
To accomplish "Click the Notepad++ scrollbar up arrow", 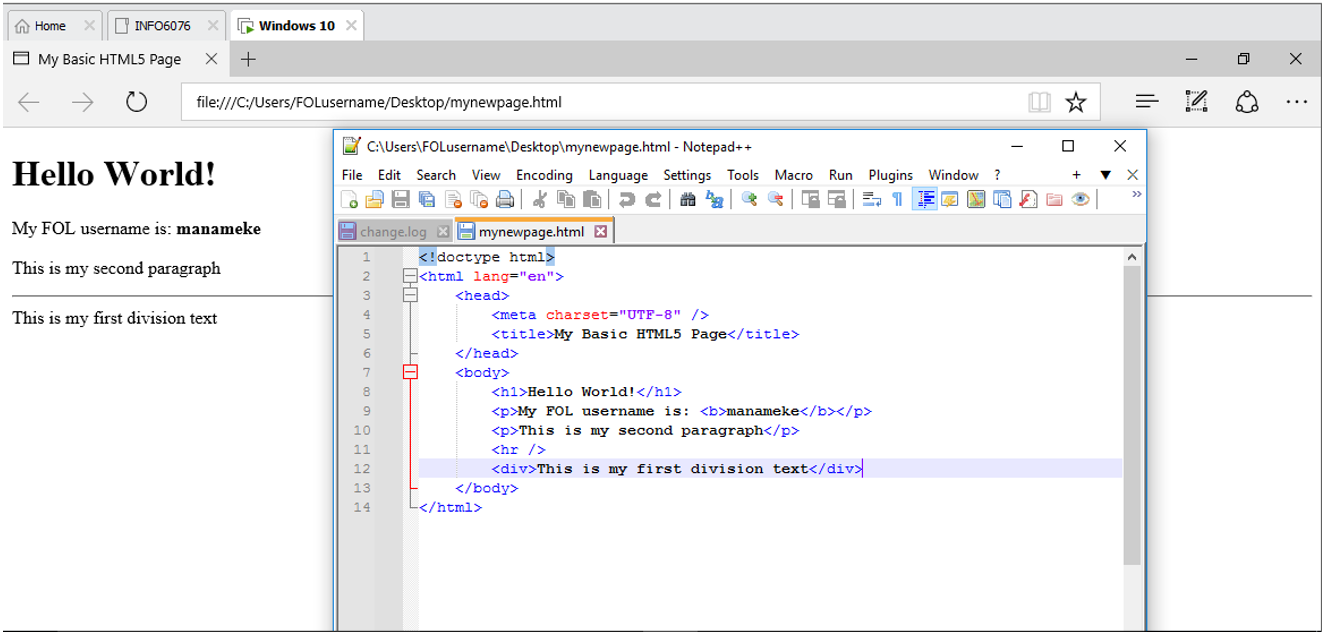I will click(1132, 257).
